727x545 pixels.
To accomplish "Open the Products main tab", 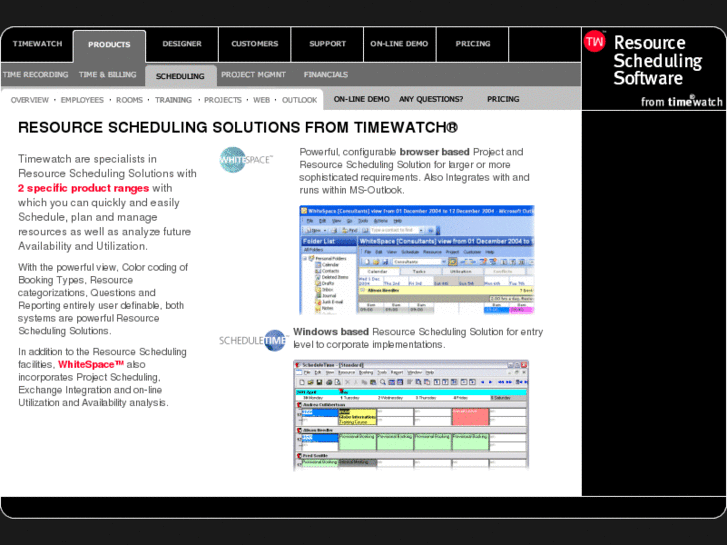I will pyautogui.click(x=109, y=45).
